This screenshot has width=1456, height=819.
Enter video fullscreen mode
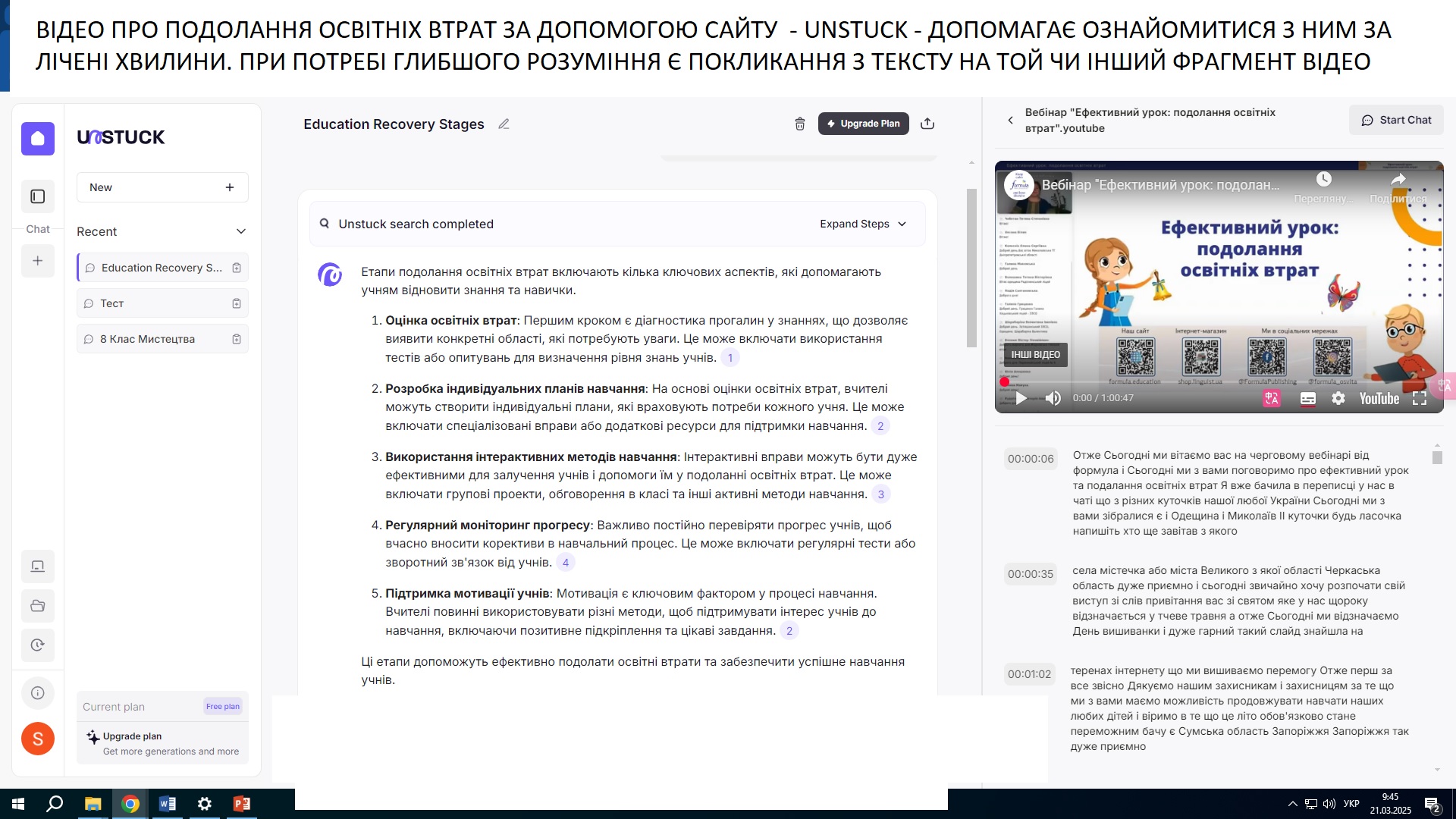[x=1420, y=398]
